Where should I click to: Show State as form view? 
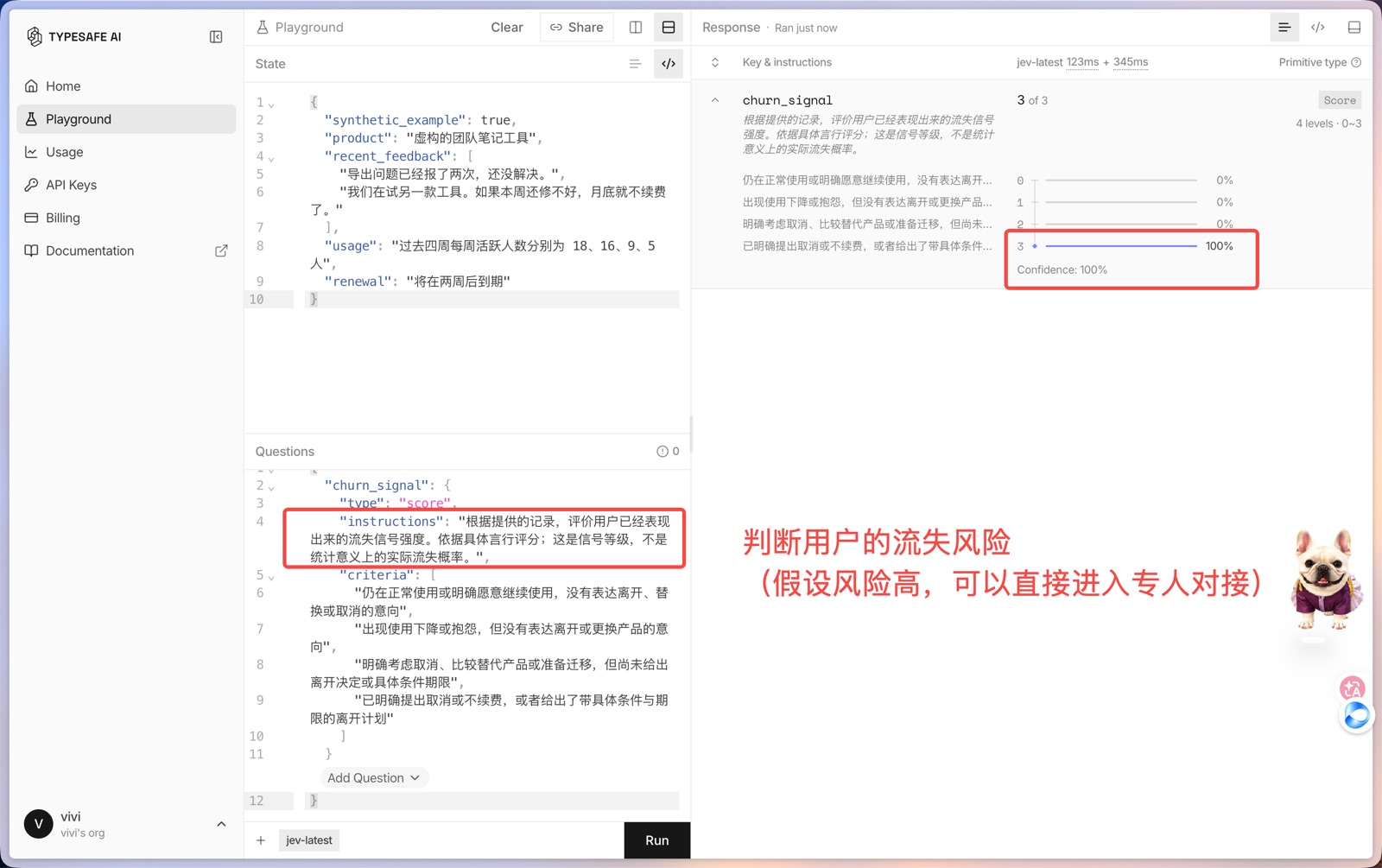pyautogui.click(x=635, y=64)
